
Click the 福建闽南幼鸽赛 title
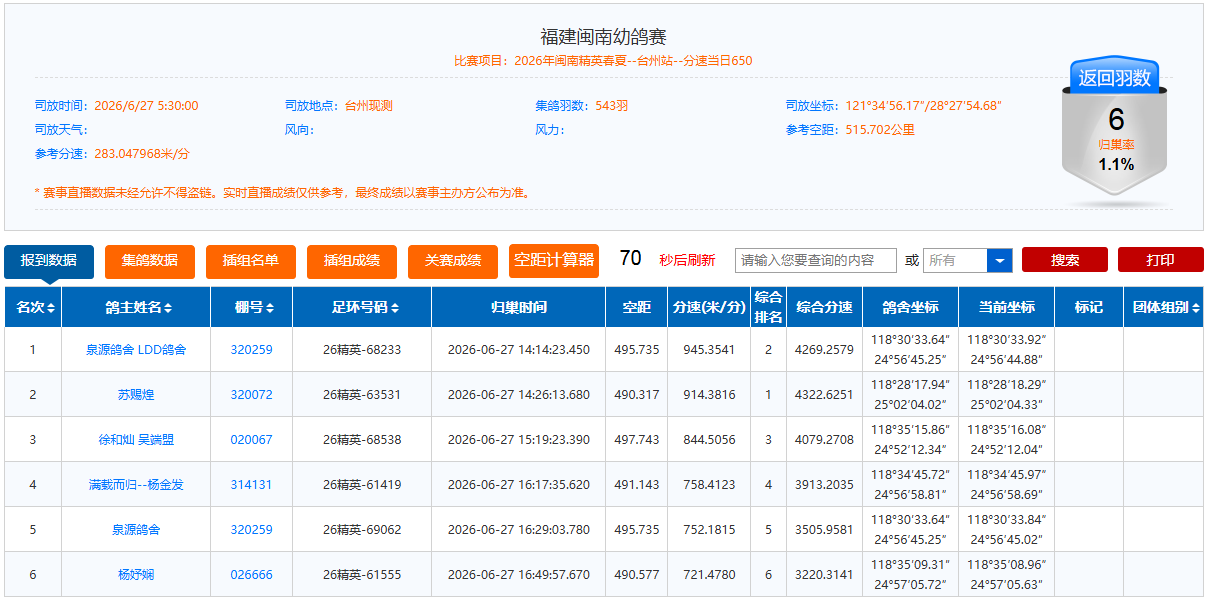tap(604, 37)
